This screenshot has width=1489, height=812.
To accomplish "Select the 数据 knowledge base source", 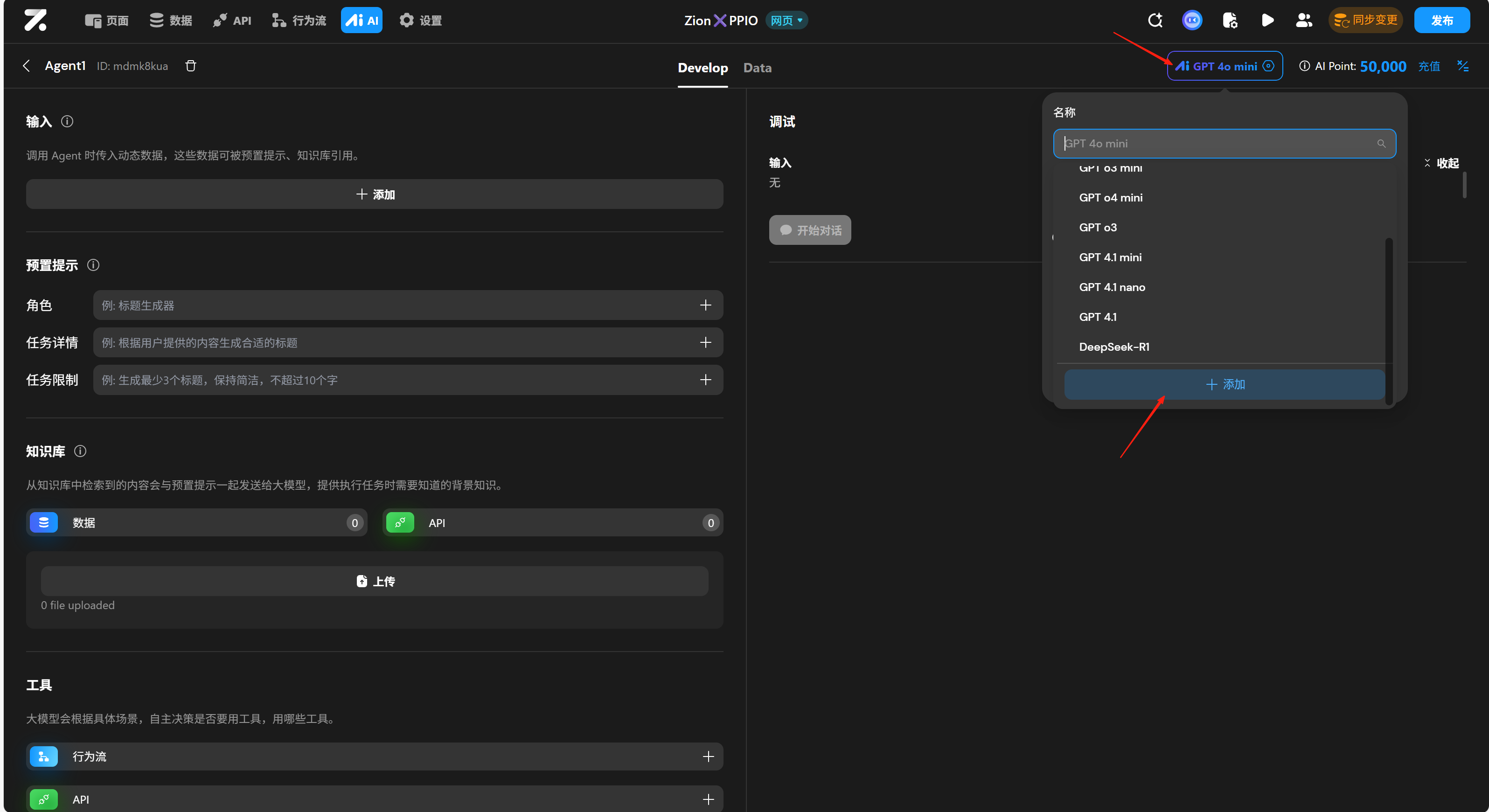I will tap(196, 522).
